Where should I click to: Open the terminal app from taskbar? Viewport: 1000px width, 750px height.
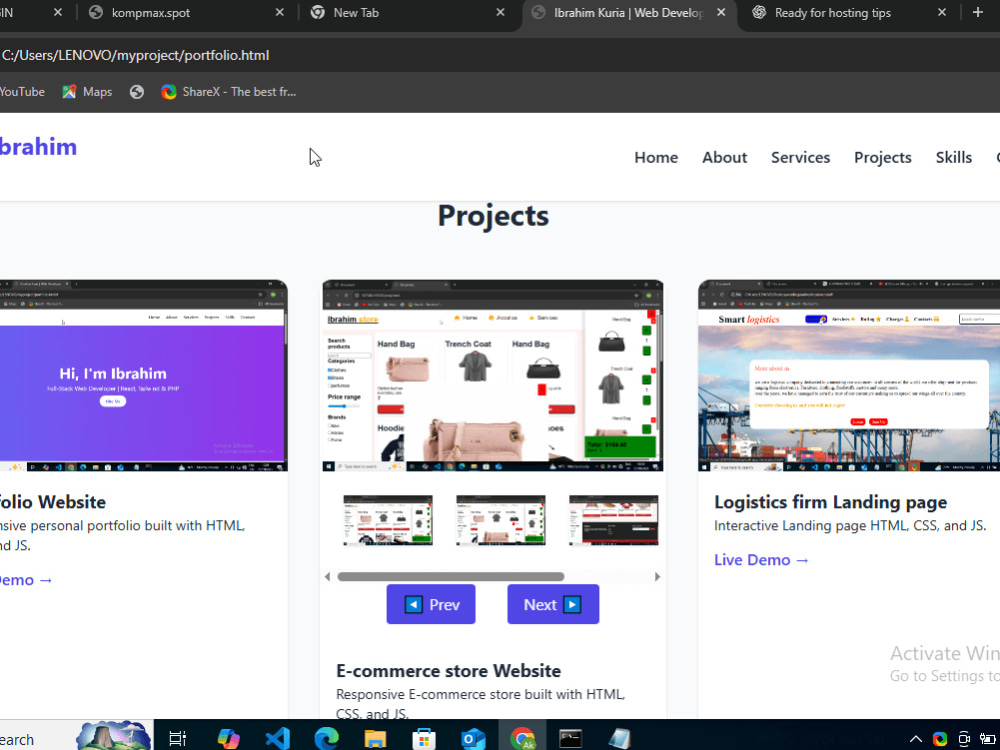[570, 739]
